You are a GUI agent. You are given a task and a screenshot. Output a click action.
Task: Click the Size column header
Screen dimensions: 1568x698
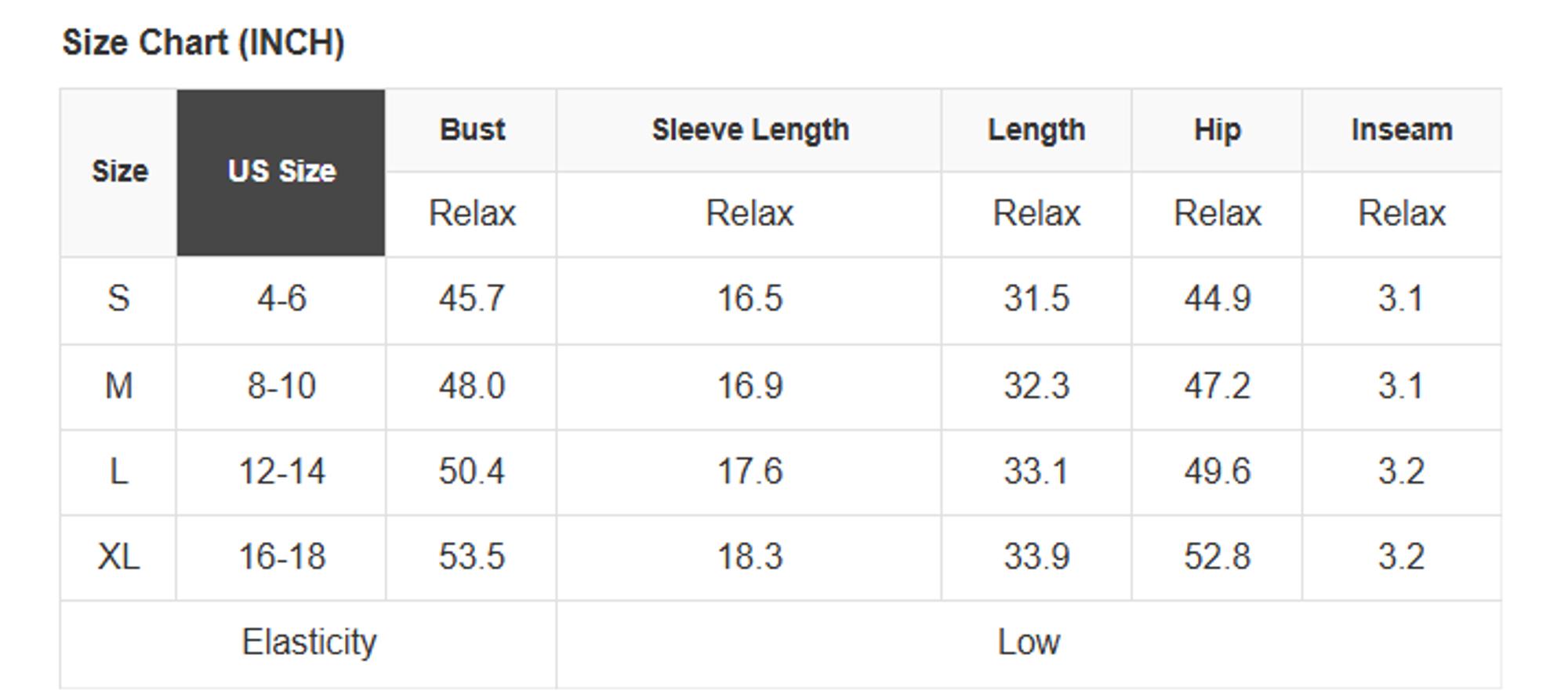click(x=119, y=172)
